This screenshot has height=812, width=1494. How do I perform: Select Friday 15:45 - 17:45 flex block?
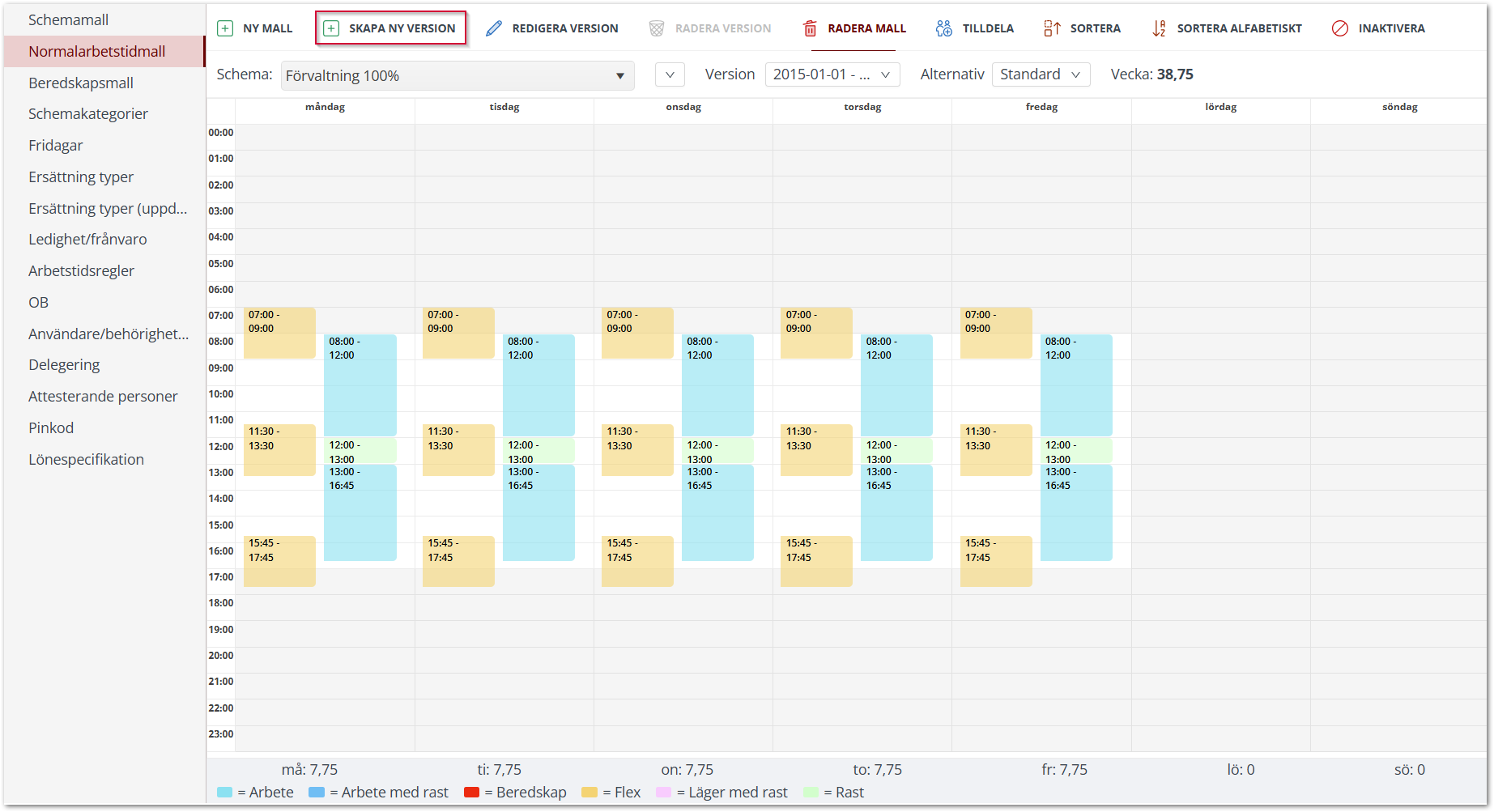click(x=996, y=561)
